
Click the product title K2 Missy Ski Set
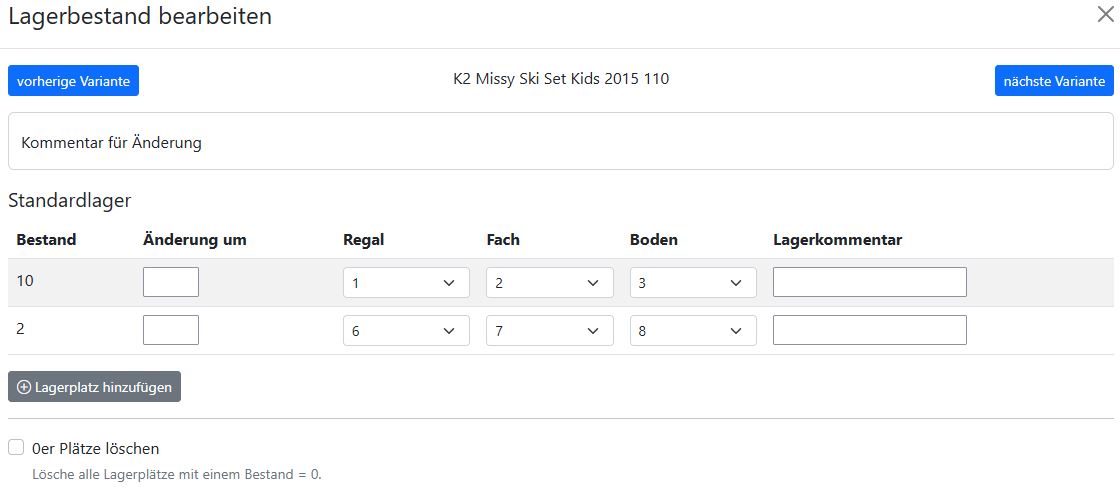click(561, 79)
